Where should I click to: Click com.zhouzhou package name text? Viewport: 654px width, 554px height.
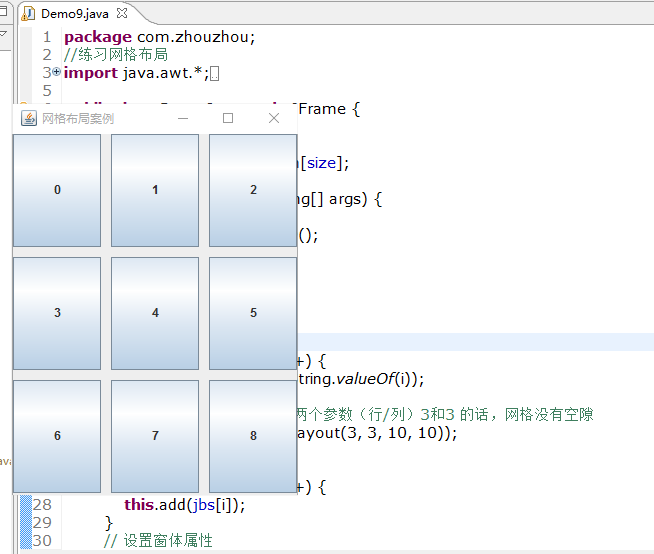pyautogui.click(x=194, y=37)
